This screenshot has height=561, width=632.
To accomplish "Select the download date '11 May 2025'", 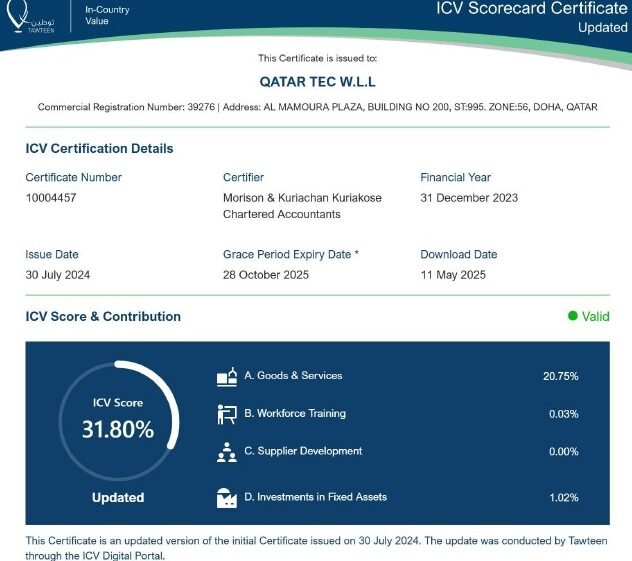I will tap(453, 275).
